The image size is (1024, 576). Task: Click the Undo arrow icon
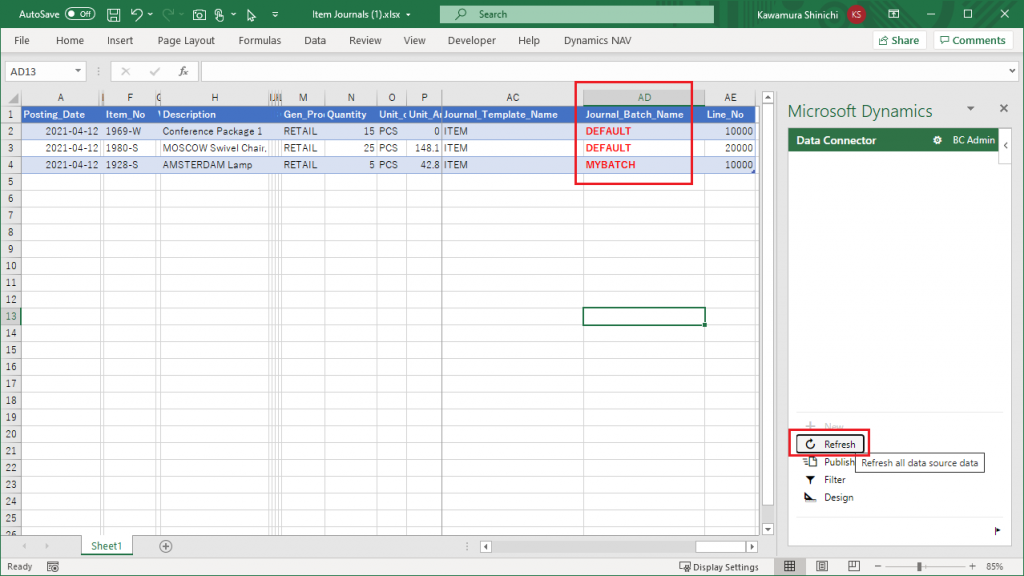(137, 15)
